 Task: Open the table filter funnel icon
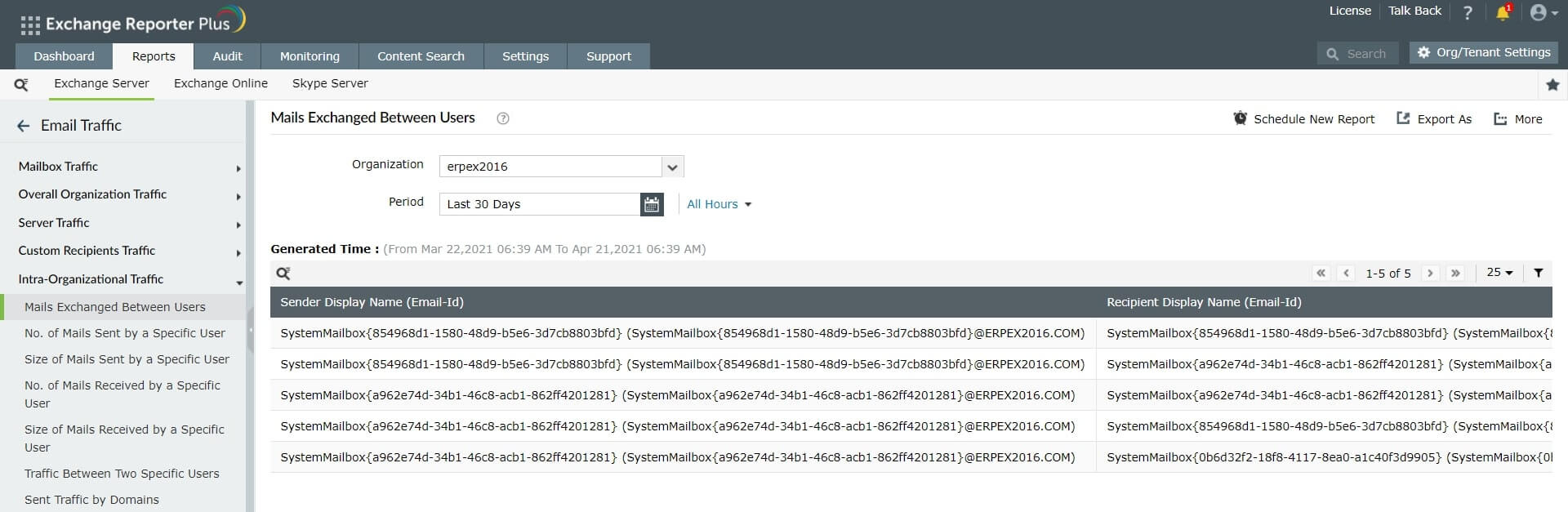click(1539, 273)
